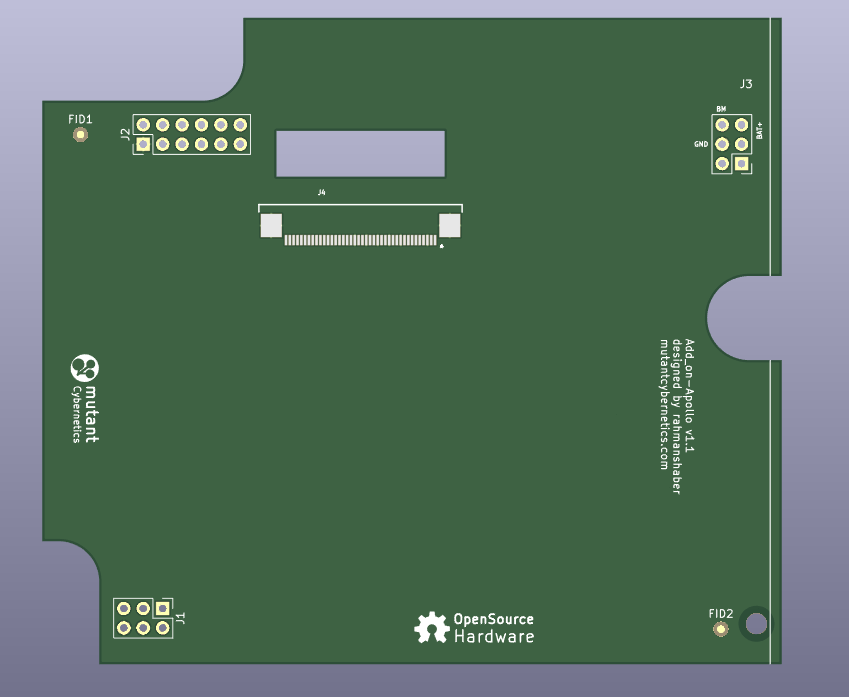Click the left mounting pad of J4

[271, 226]
